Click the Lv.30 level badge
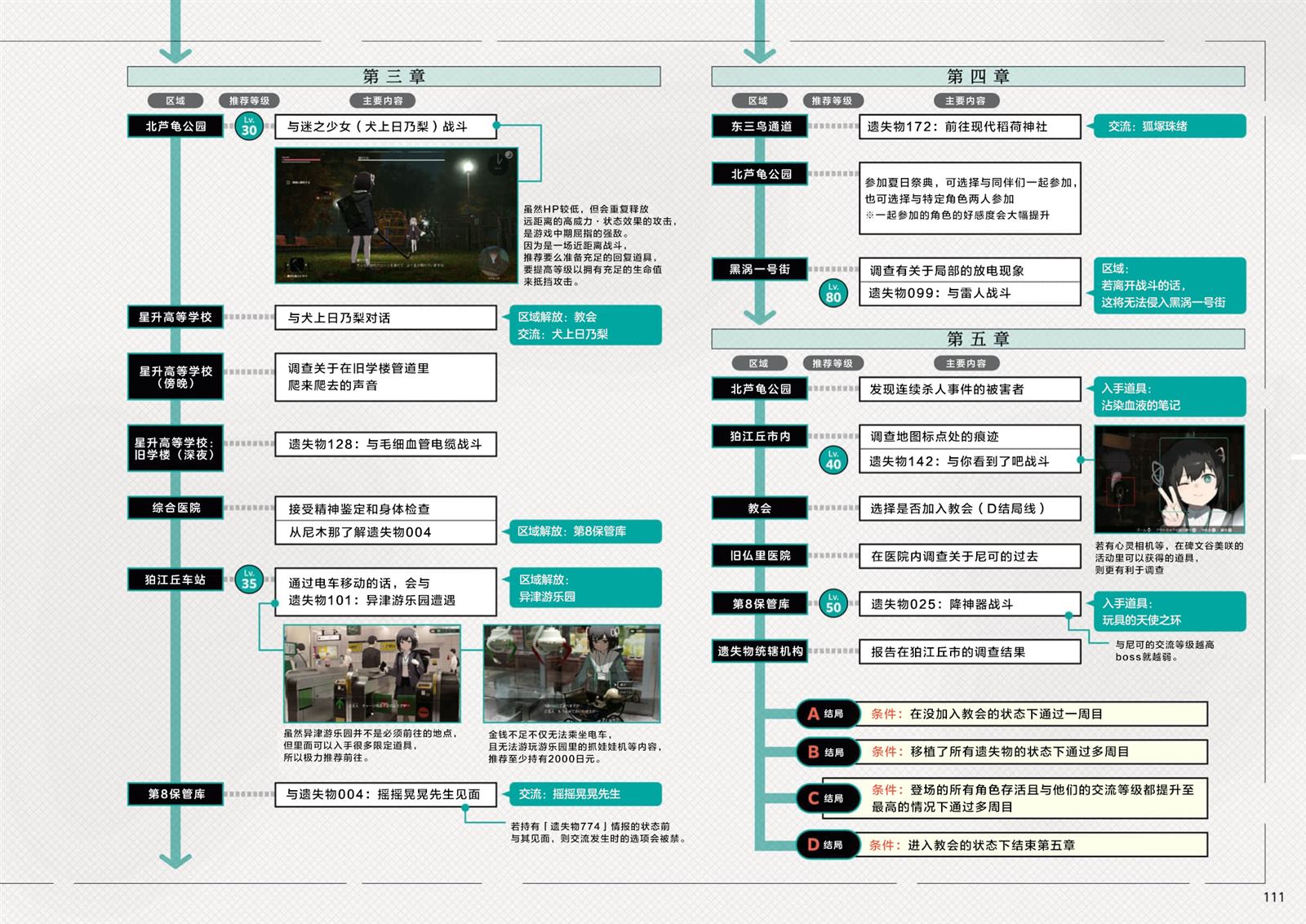The width and height of the screenshot is (1306, 924). point(249,127)
